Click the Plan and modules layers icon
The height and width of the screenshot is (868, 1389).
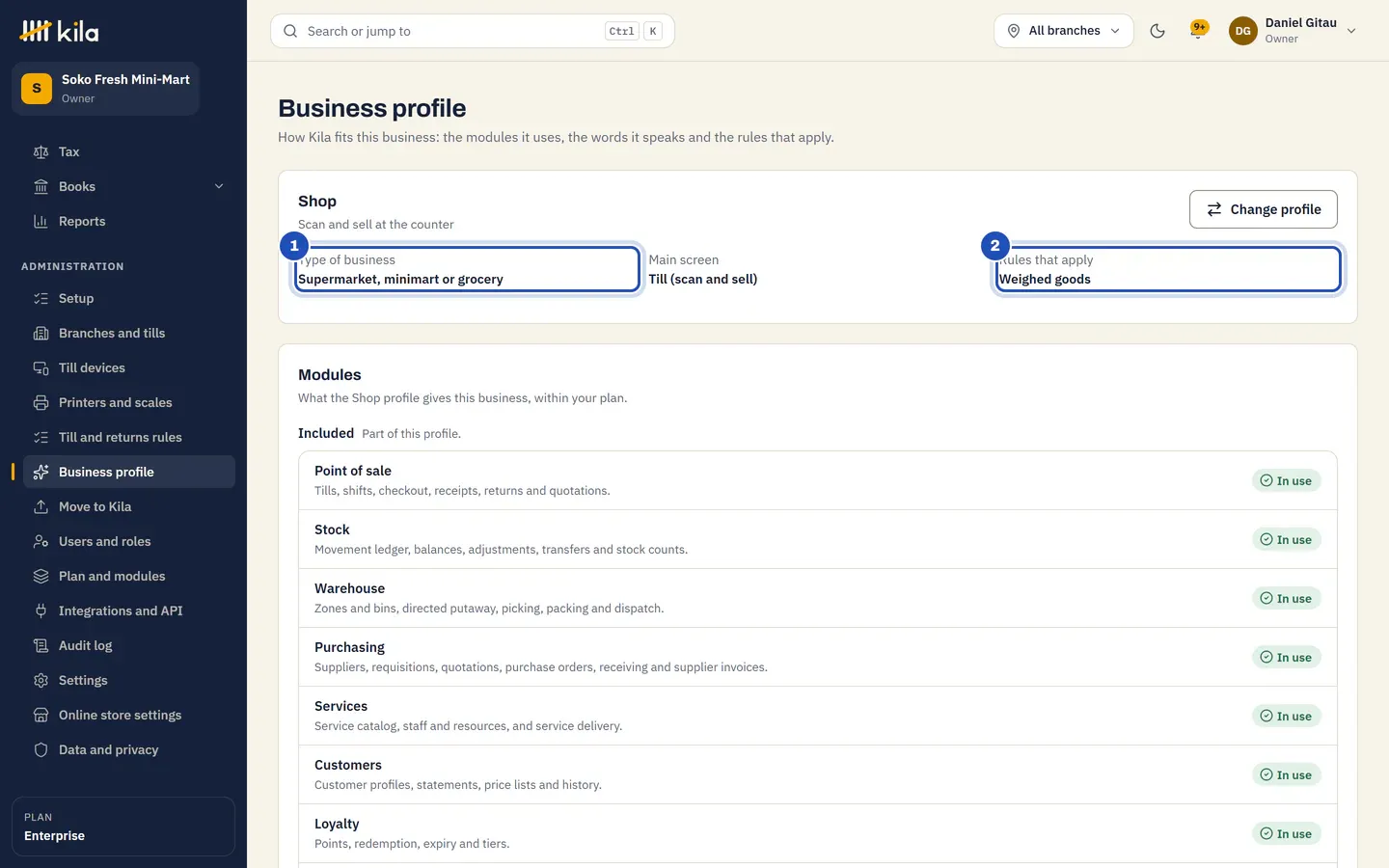pyautogui.click(x=41, y=576)
